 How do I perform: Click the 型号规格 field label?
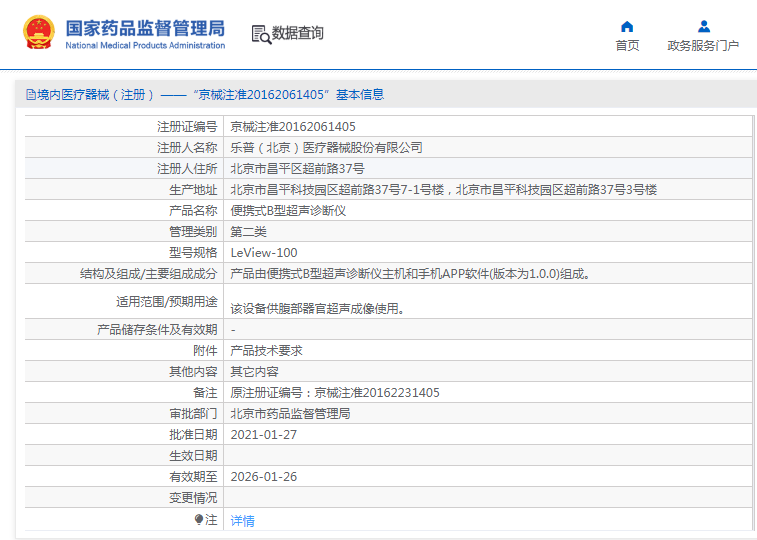coord(193,253)
